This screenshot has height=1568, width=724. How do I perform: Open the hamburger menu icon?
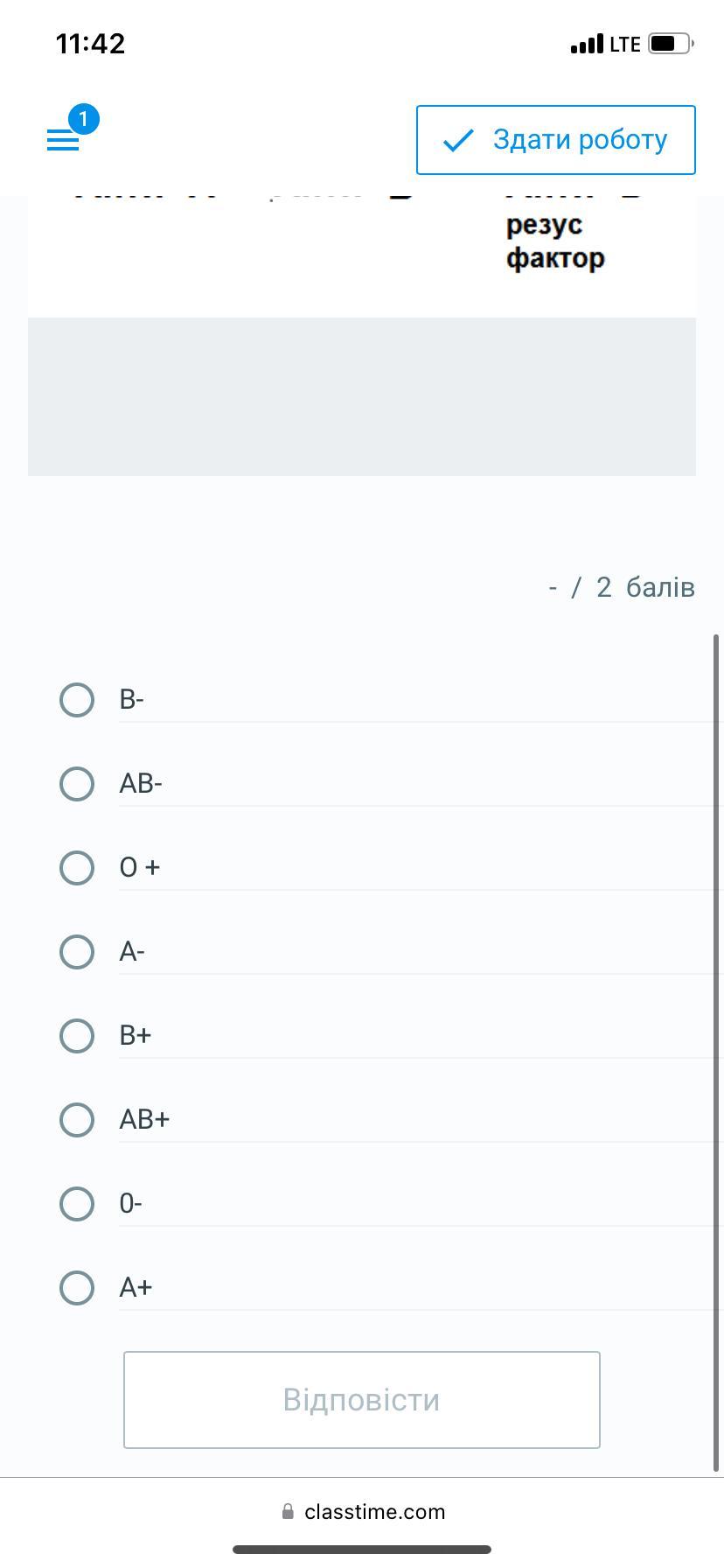point(63,140)
